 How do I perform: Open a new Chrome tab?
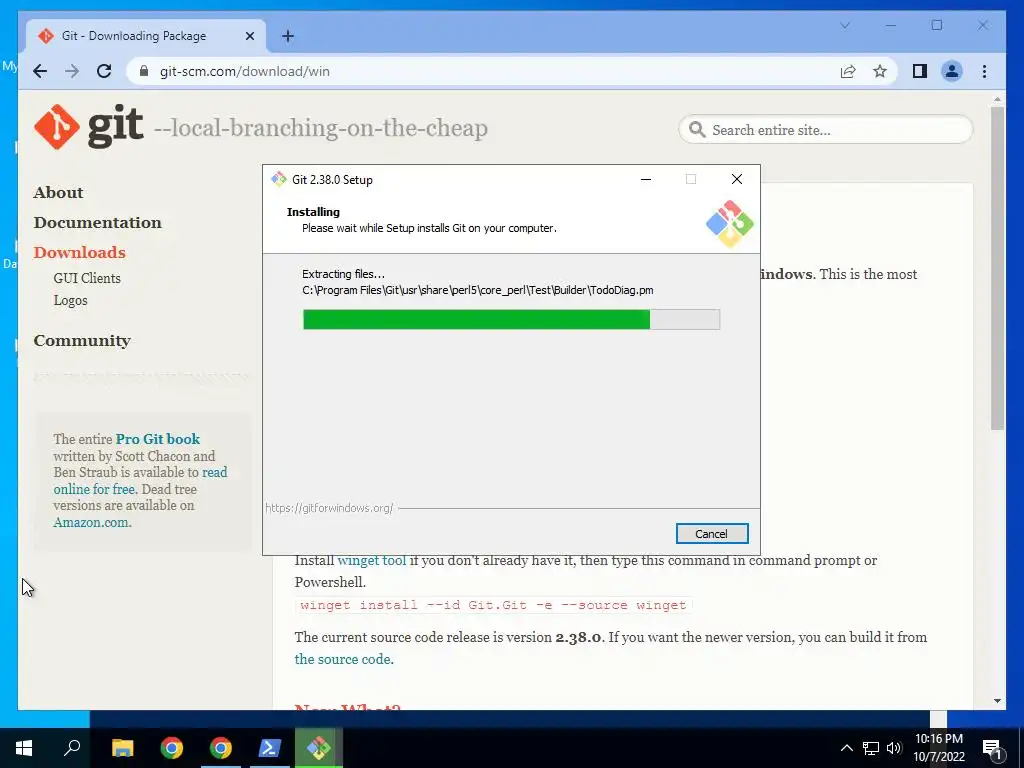point(288,36)
